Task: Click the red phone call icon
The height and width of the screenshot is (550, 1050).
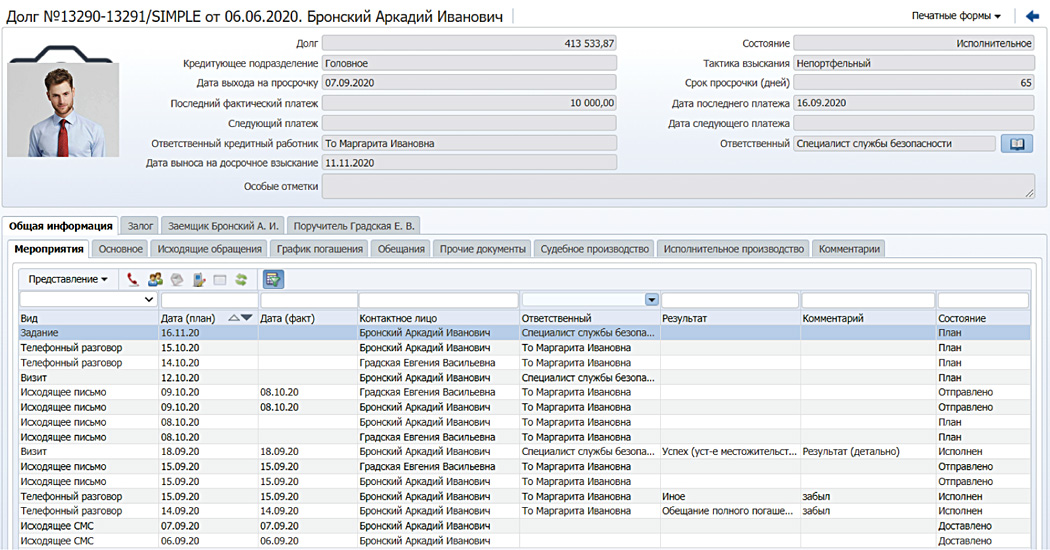Action: coord(133,280)
